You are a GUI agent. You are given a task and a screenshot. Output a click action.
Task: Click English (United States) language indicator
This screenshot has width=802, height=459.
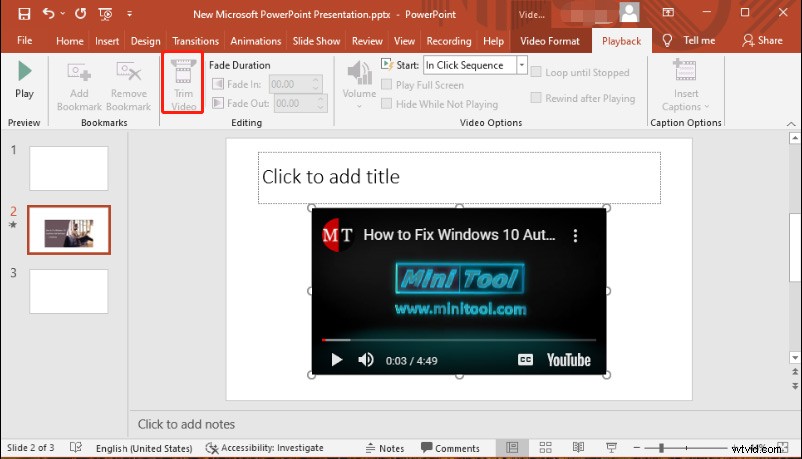point(144,448)
